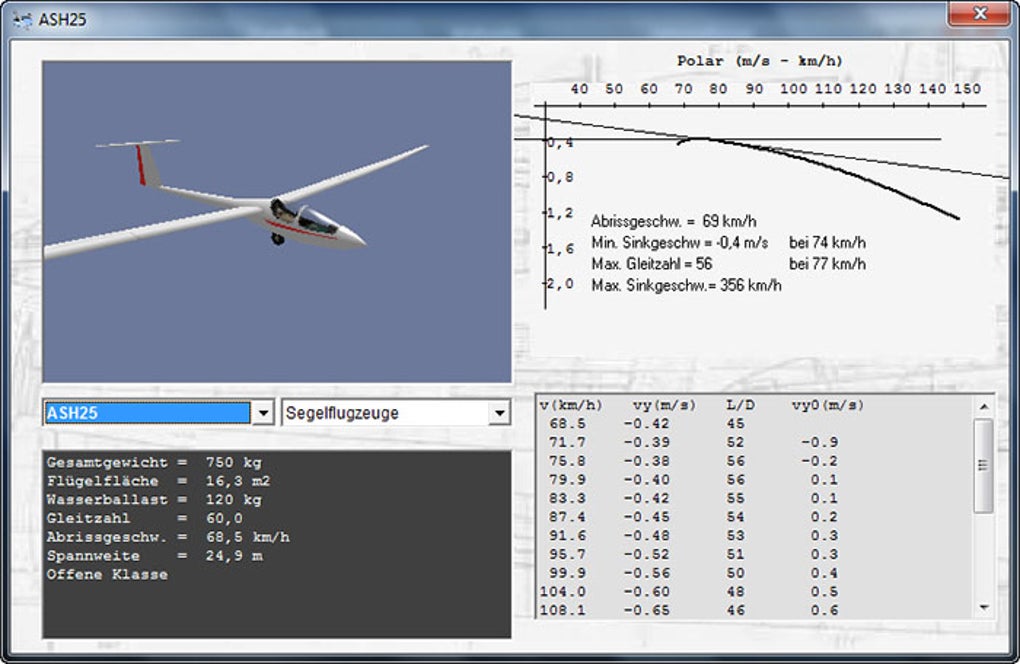
Task: Click the polar table scrollbar thumb
Action: click(984, 466)
